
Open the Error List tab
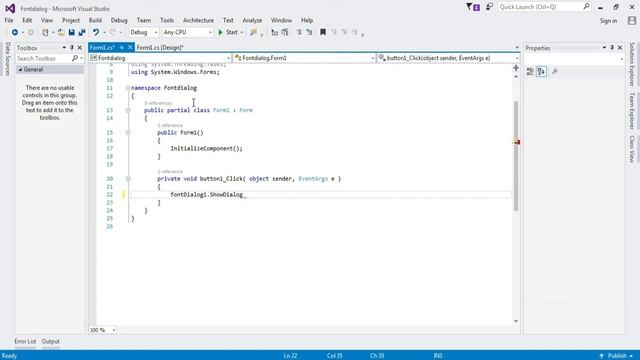(25, 341)
